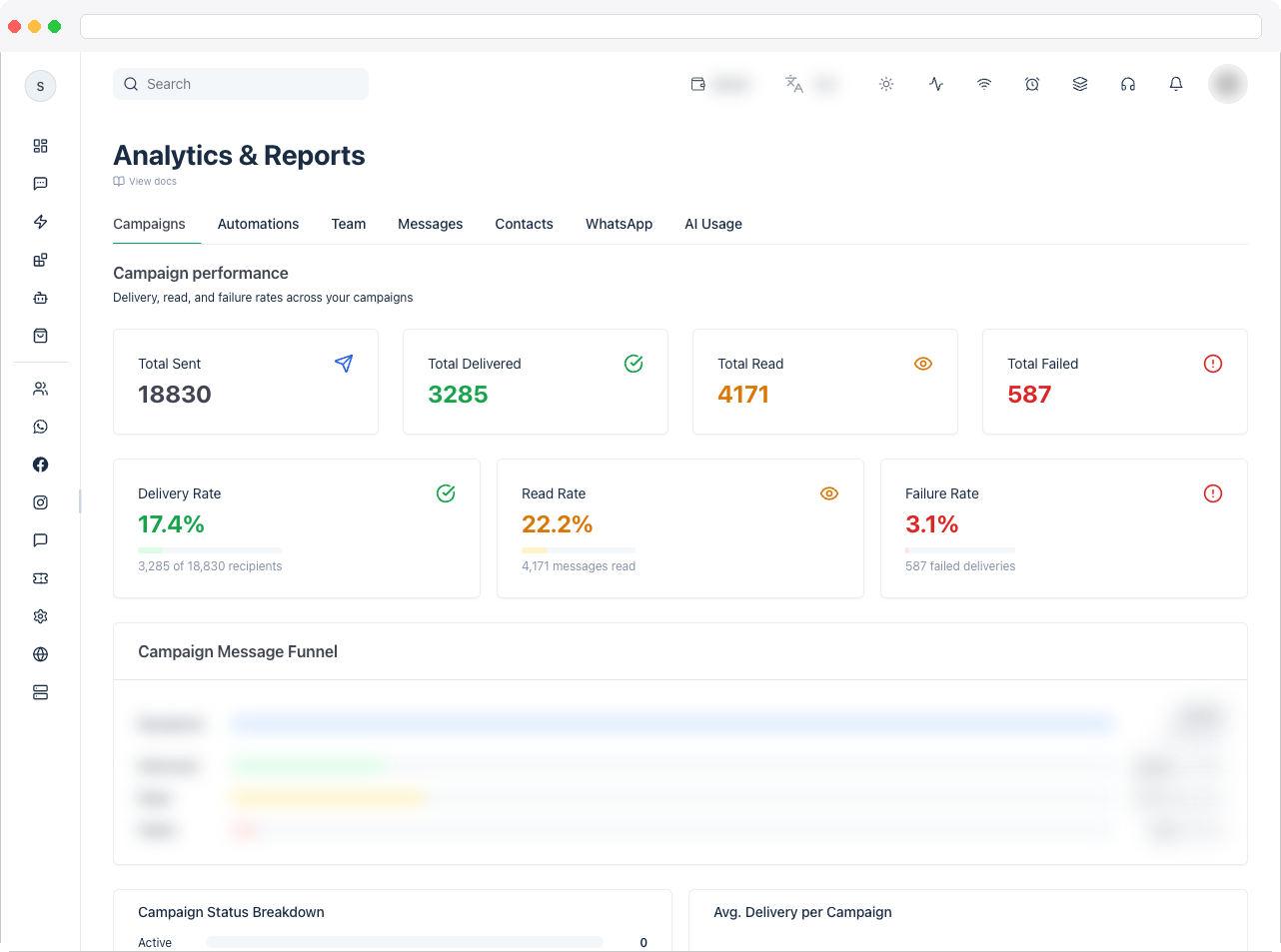Viewport: 1281px width, 952px height.
Task: Click the Campaign Message Funnel heading
Action: pyautogui.click(x=238, y=651)
